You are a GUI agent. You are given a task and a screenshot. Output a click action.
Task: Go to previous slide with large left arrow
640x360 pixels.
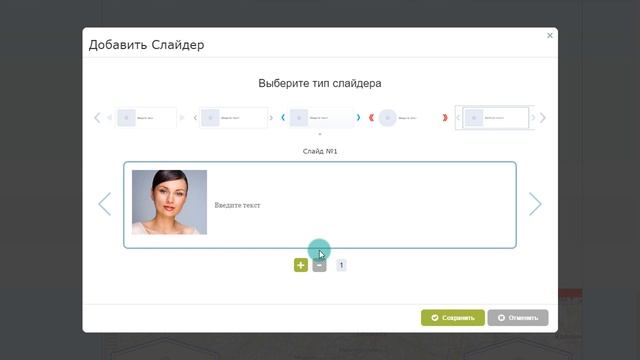point(105,204)
